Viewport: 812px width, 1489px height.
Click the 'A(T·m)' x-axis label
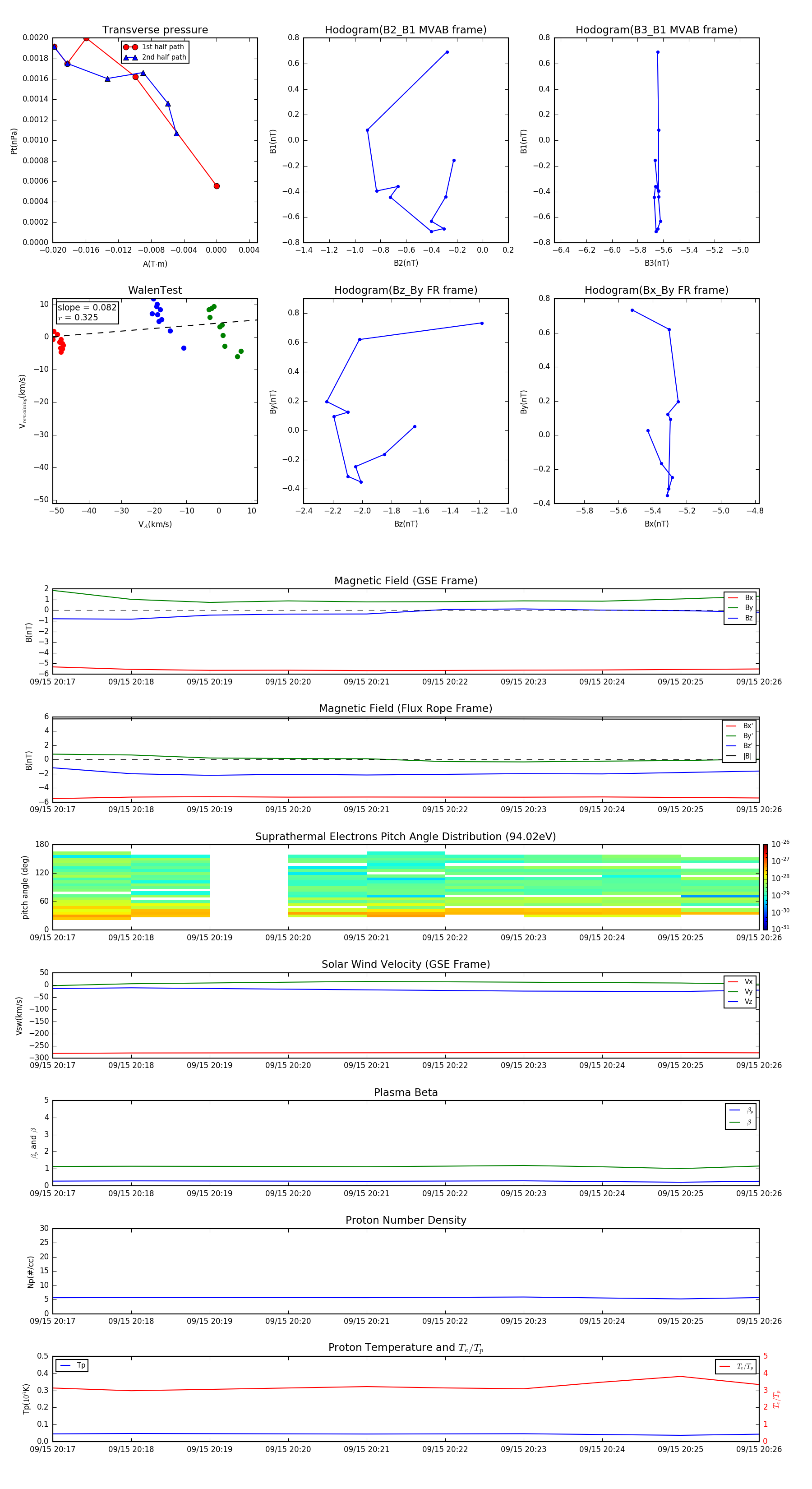coord(155,264)
